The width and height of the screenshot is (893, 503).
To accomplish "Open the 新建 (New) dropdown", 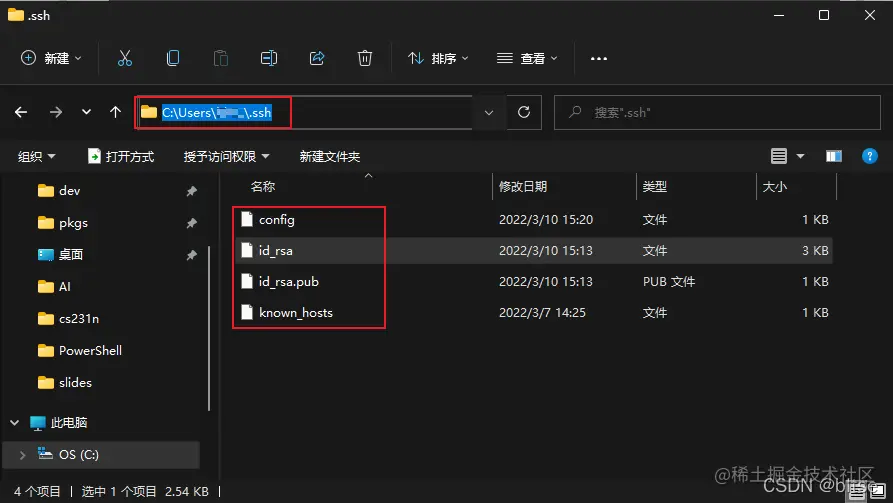I will pos(51,58).
